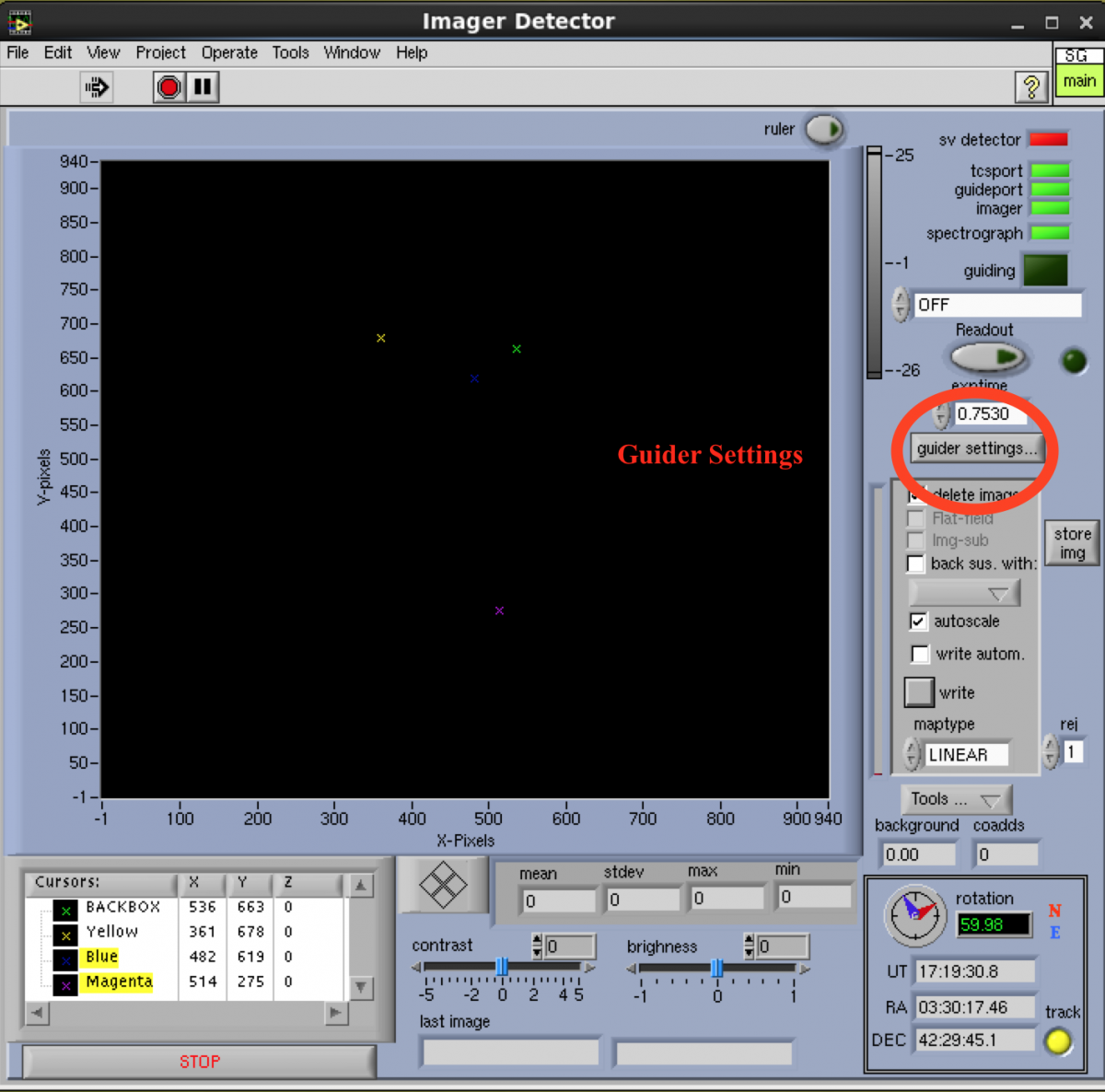The image size is (1105, 1092).
Task: Open the View menu
Action: (103, 52)
